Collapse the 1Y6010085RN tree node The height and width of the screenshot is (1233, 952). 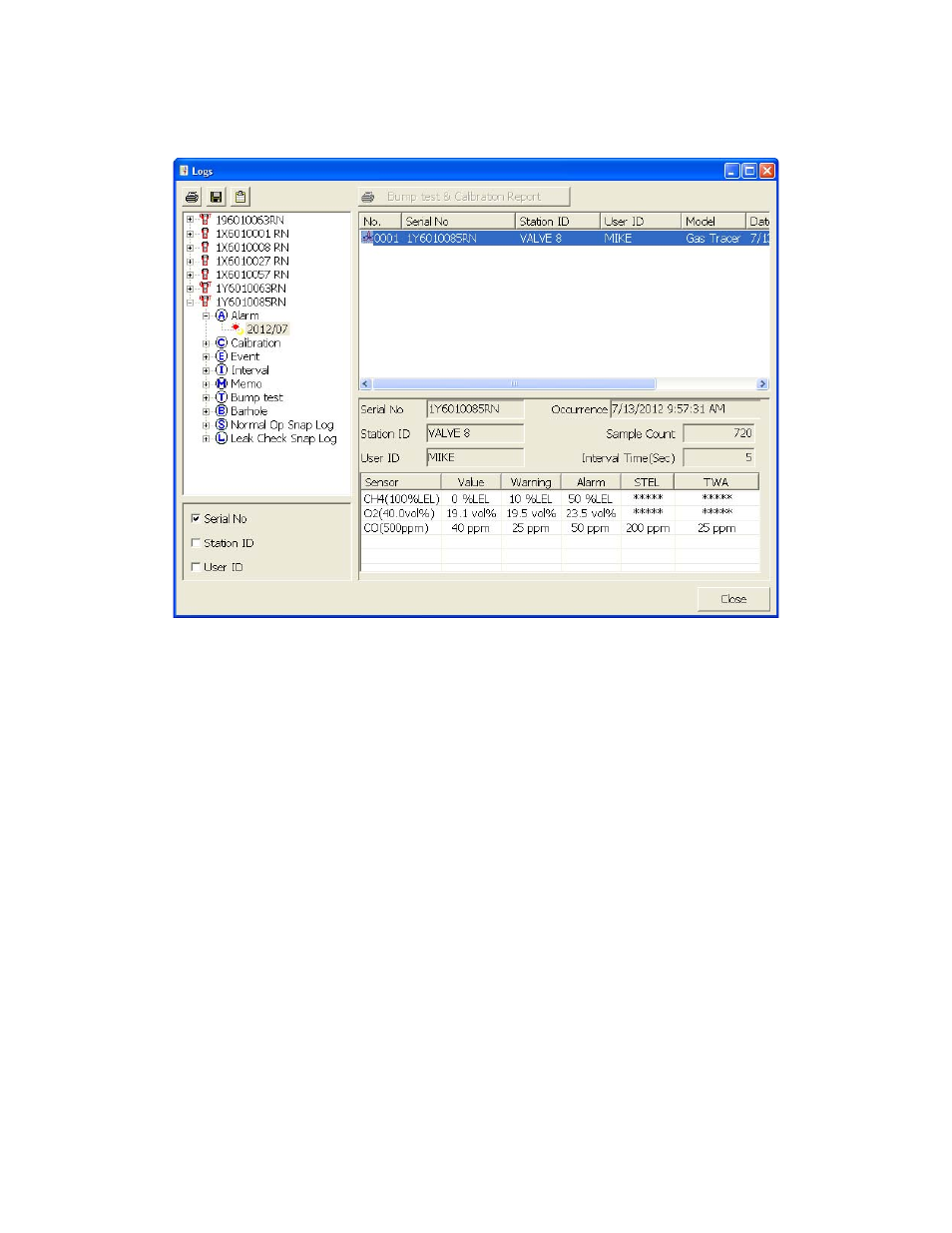pos(190,302)
